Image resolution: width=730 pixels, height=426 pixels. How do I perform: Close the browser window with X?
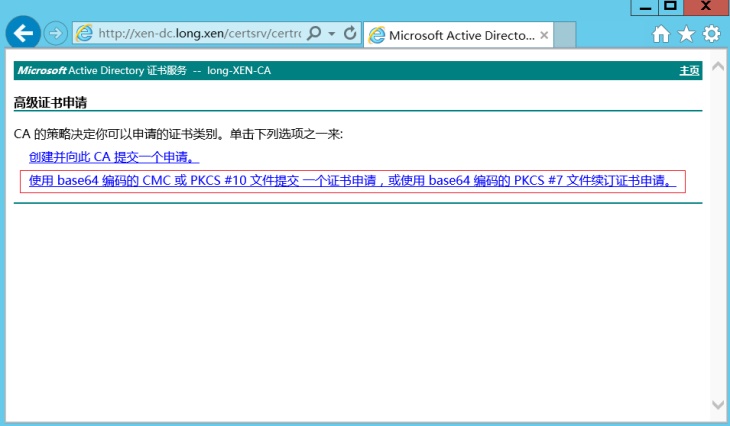pyautogui.click(x=706, y=7)
